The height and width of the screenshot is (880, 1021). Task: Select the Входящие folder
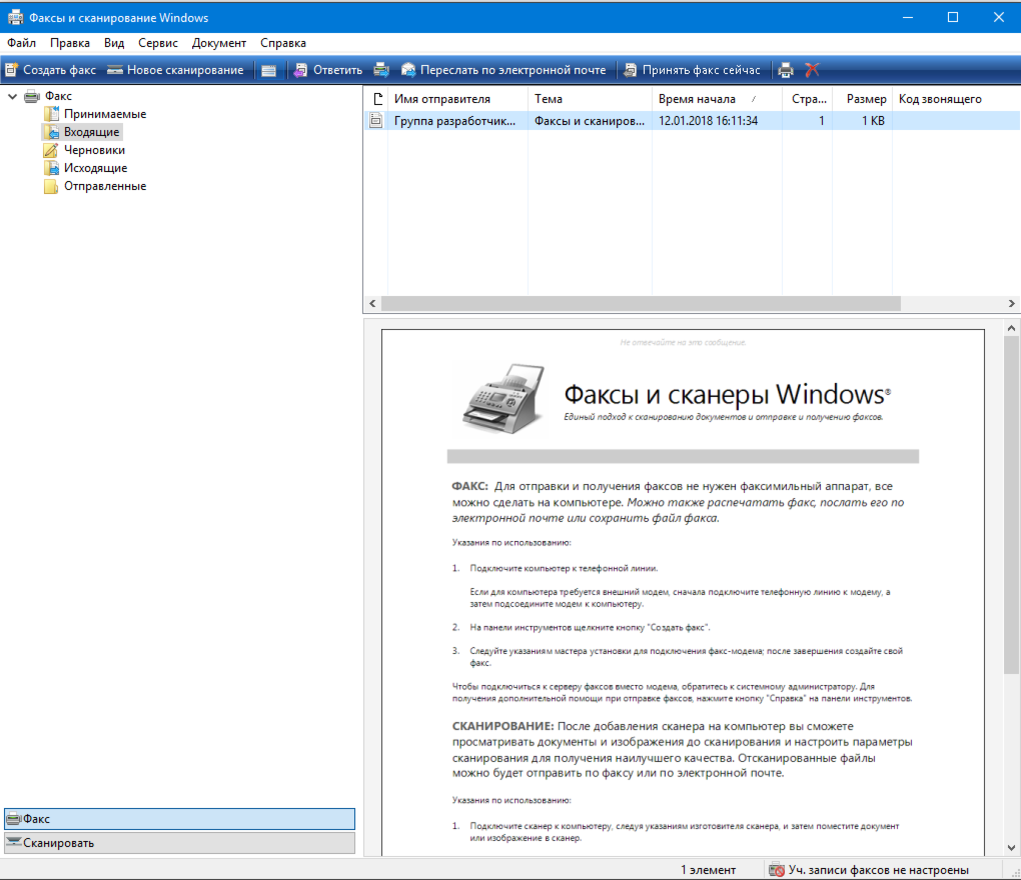pyautogui.click(x=92, y=132)
